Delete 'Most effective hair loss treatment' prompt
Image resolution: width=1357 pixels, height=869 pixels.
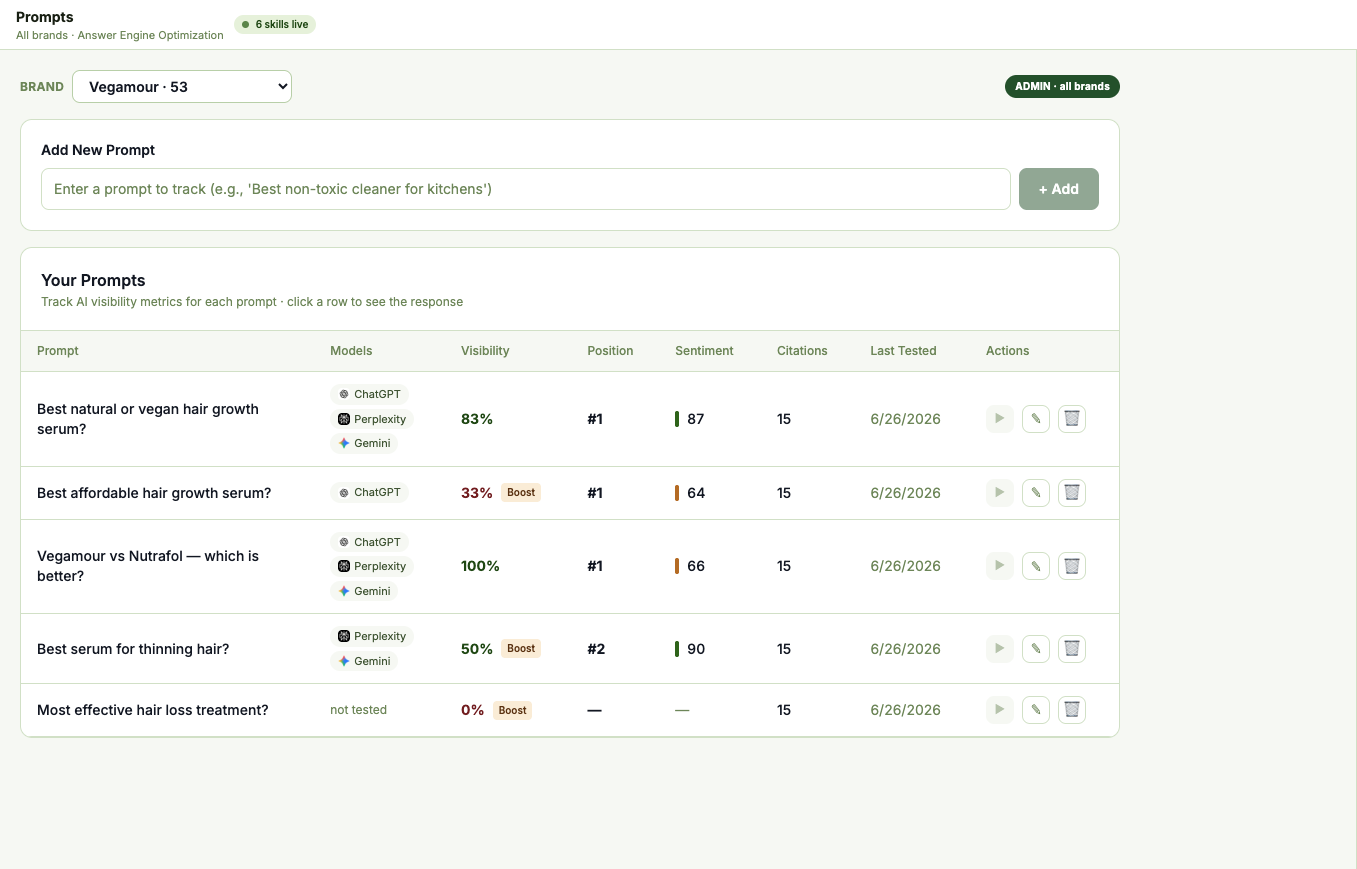(1072, 710)
